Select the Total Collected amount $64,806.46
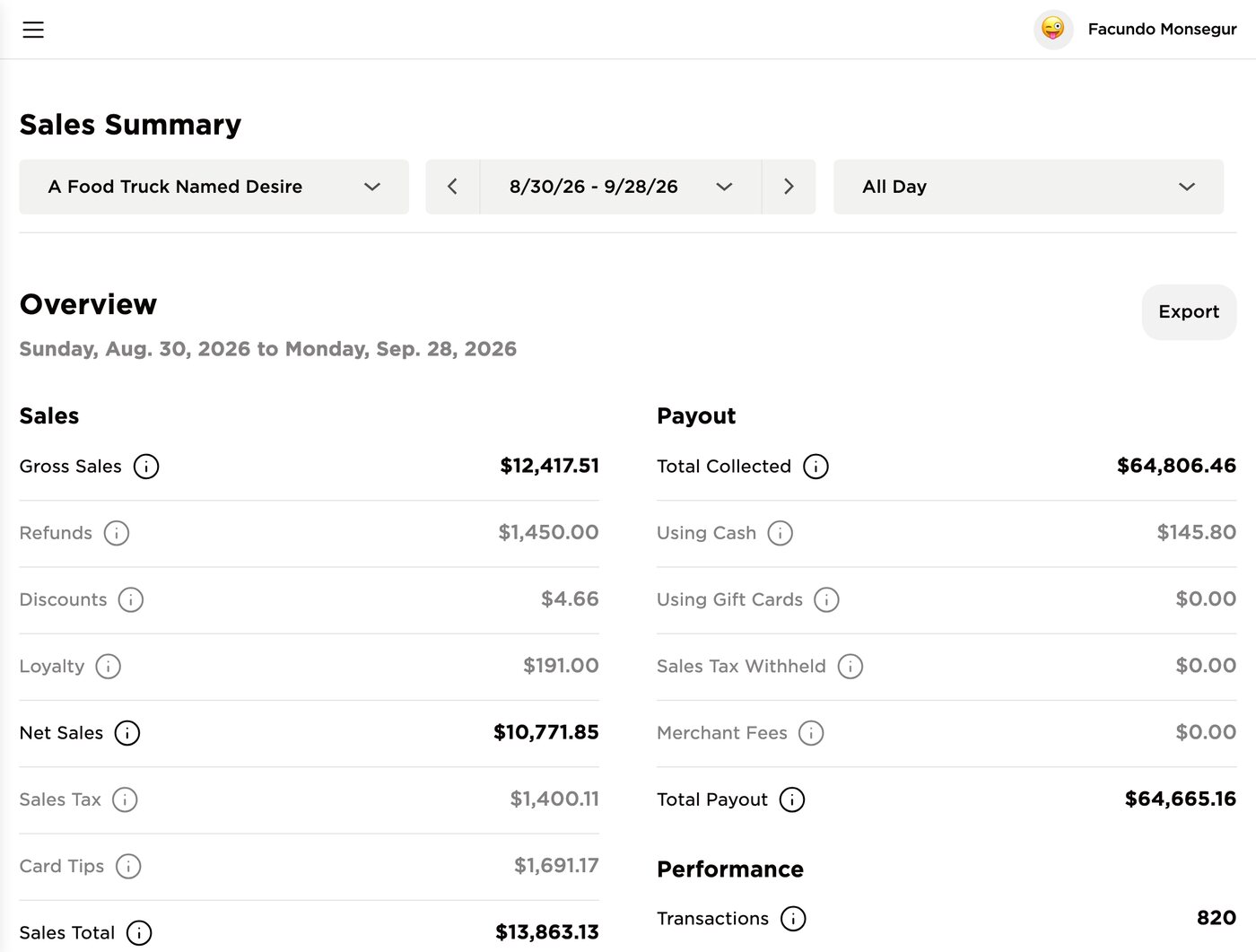This screenshot has width=1256, height=952. 1176,466
